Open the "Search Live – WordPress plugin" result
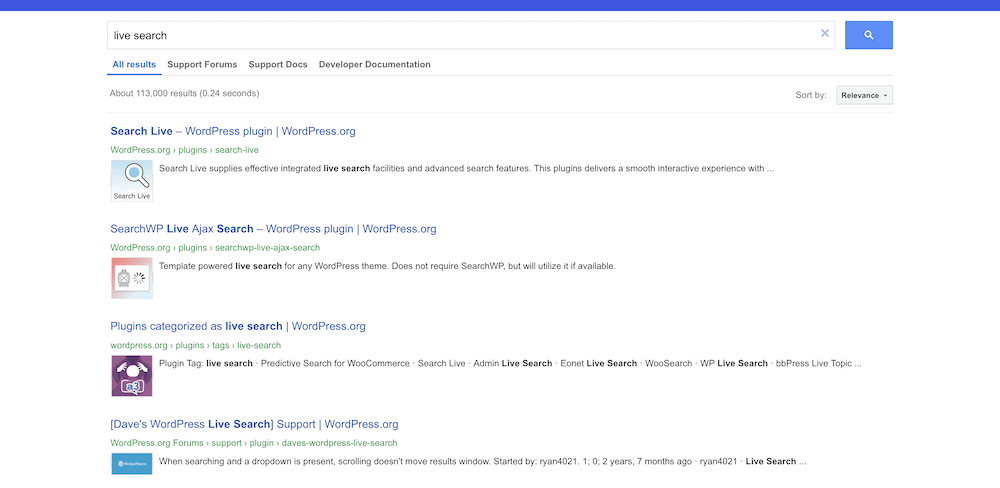 pos(233,131)
